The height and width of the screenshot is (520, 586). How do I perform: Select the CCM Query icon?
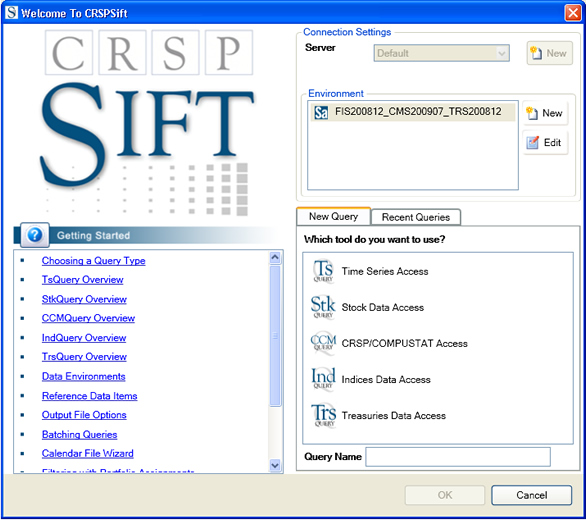(x=323, y=342)
